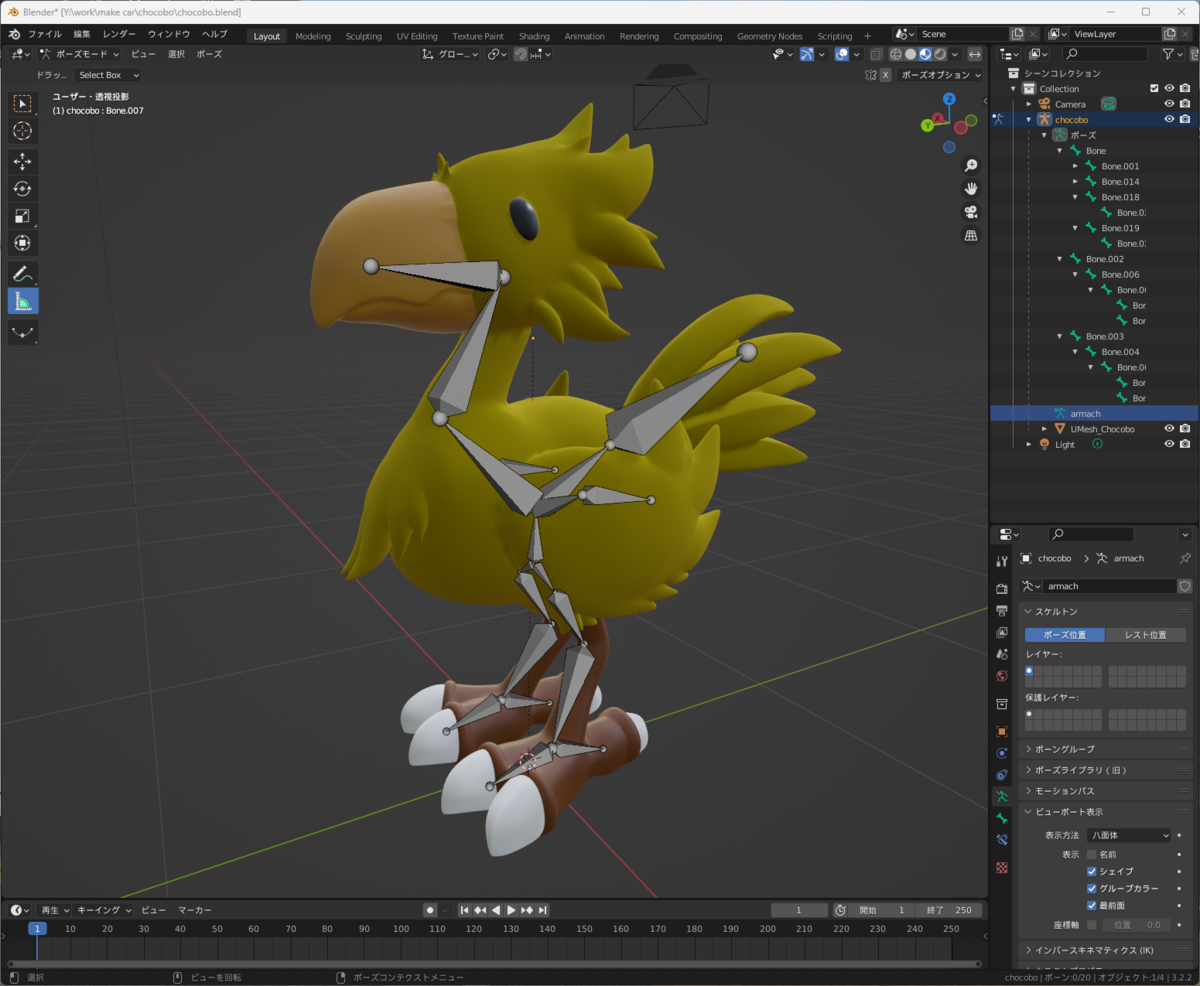
Task: Select the Select Box tool icon
Action: tap(23, 104)
